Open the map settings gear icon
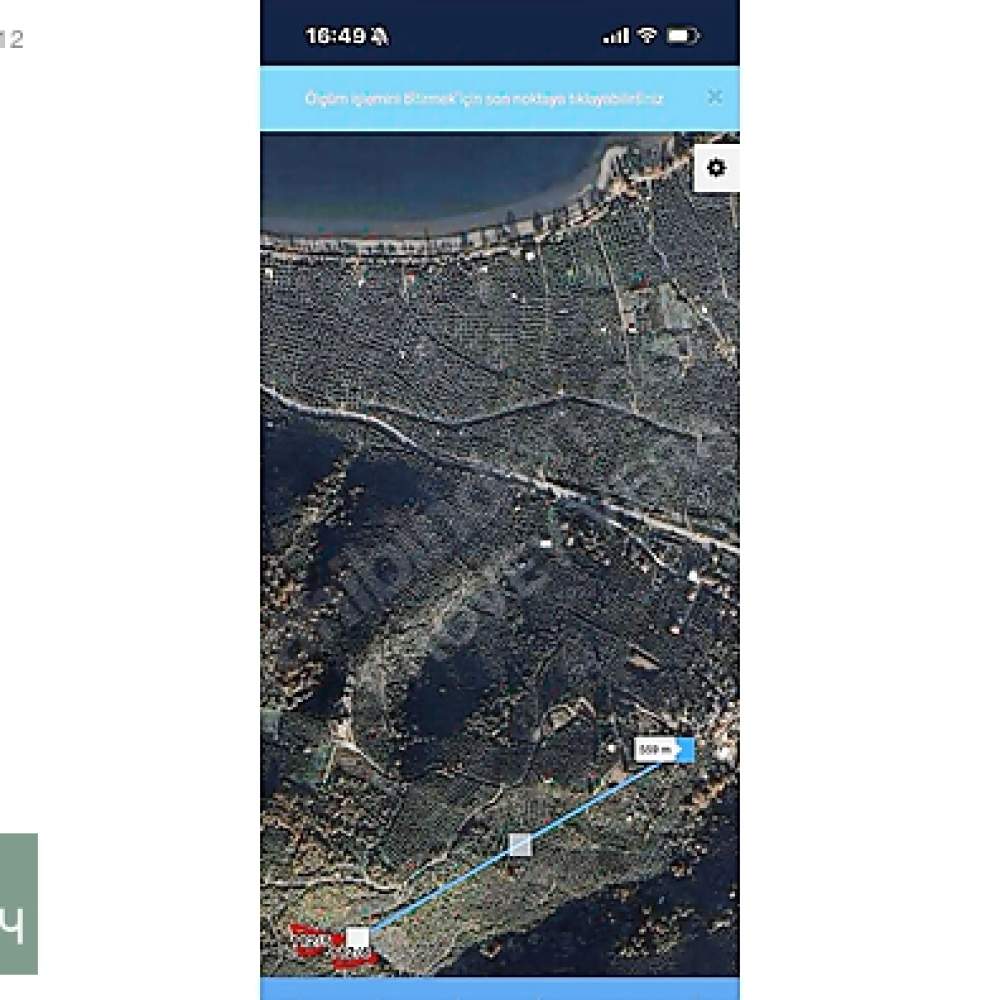Image resolution: width=1000 pixels, height=1000 pixels. (716, 168)
